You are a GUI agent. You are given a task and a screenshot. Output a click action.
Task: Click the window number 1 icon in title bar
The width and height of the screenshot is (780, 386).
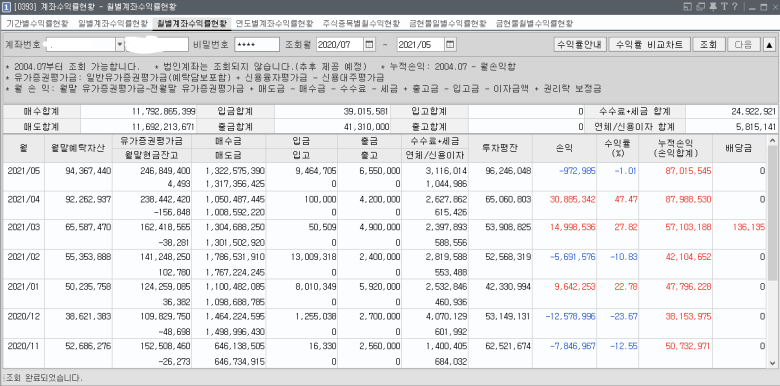pos(6,7)
